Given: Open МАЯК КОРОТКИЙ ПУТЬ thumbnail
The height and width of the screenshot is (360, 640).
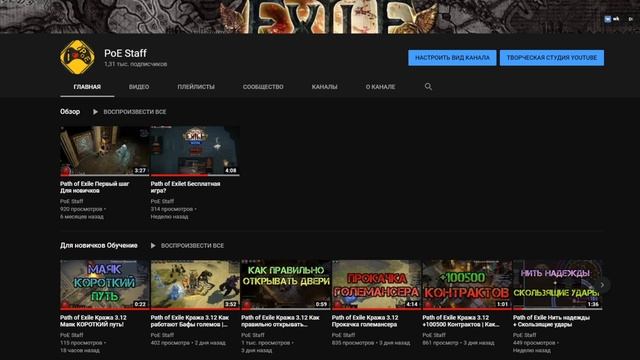Looking at the screenshot, I should 104,284.
